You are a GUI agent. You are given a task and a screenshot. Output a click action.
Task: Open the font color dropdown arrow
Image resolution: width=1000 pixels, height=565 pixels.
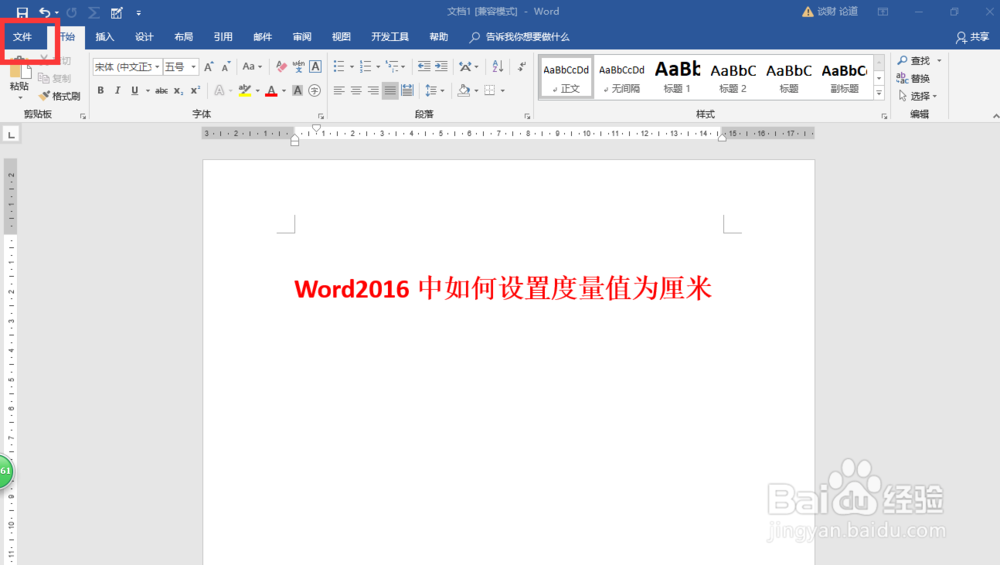284,91
